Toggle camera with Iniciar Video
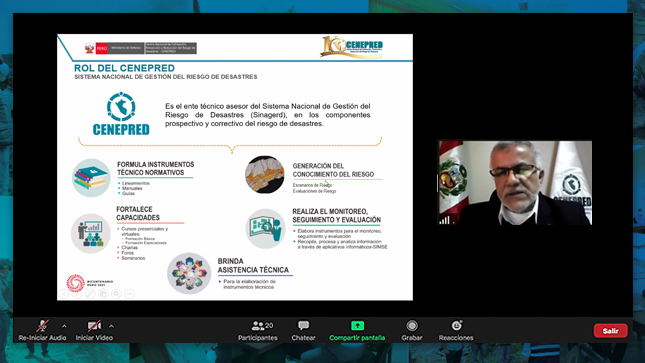 94,331
